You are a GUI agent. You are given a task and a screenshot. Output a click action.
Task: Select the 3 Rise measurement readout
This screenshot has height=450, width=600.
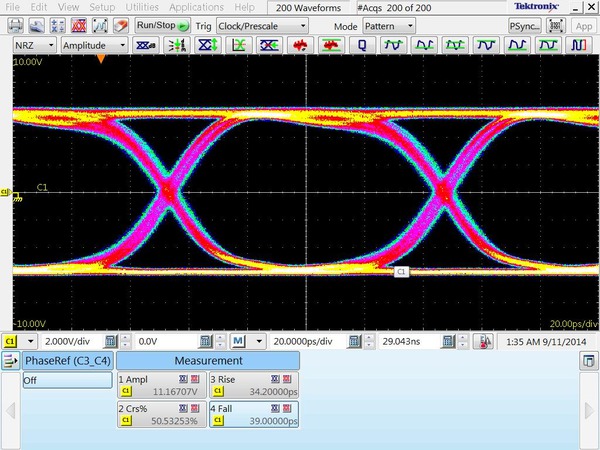click(x=254, y=385)
